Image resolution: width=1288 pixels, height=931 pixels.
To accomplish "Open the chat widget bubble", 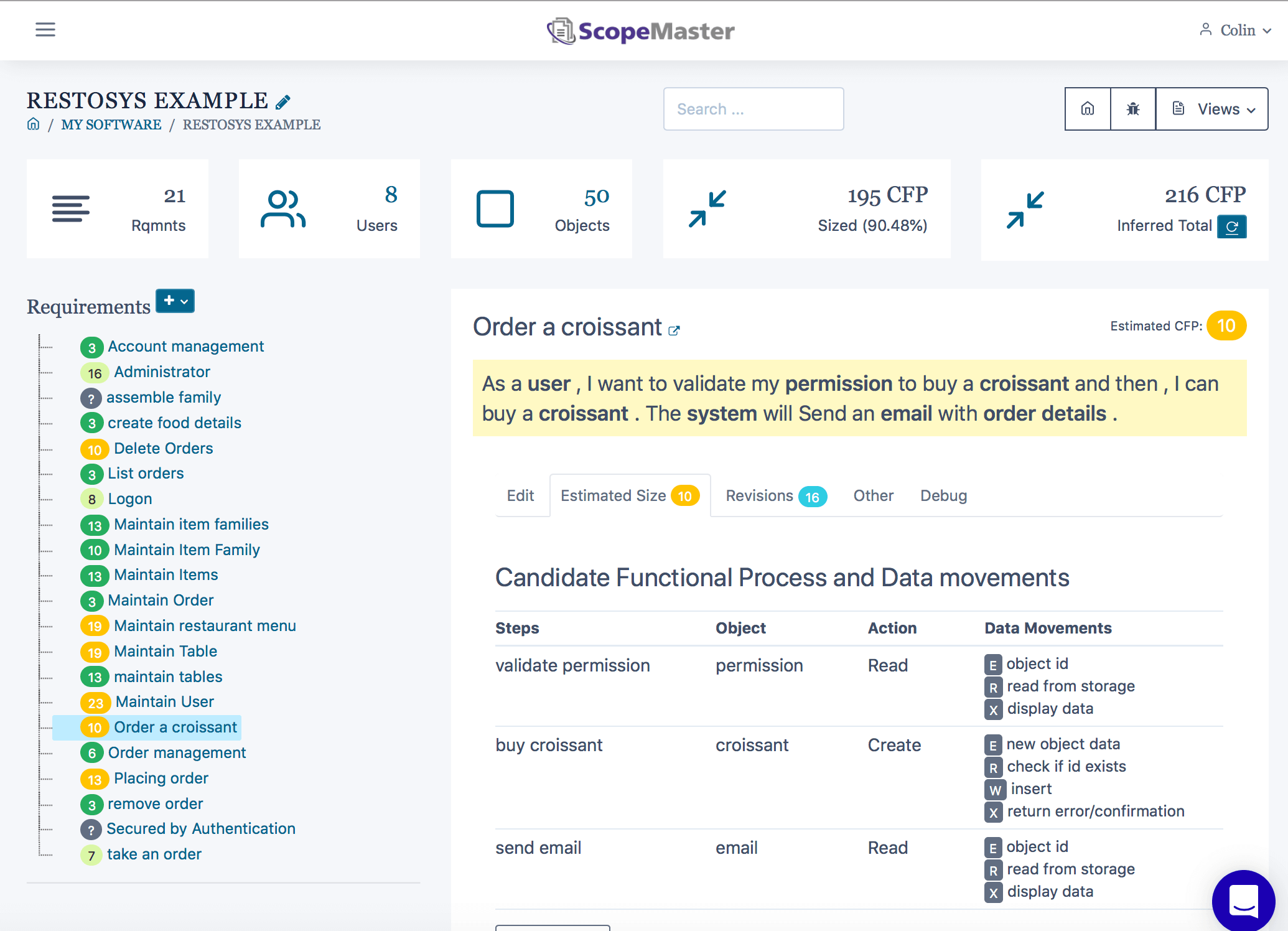I will pos(1243,901).
